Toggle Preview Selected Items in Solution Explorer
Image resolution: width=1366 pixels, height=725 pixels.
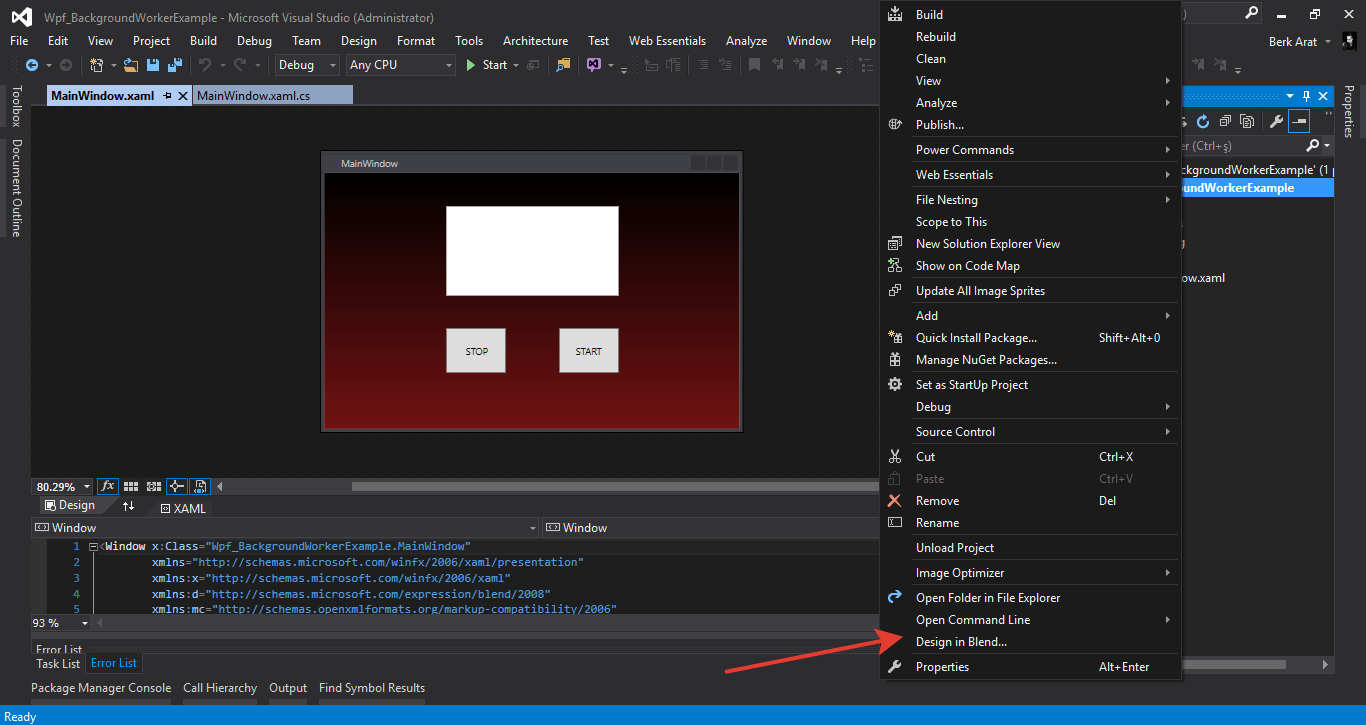1299,121
